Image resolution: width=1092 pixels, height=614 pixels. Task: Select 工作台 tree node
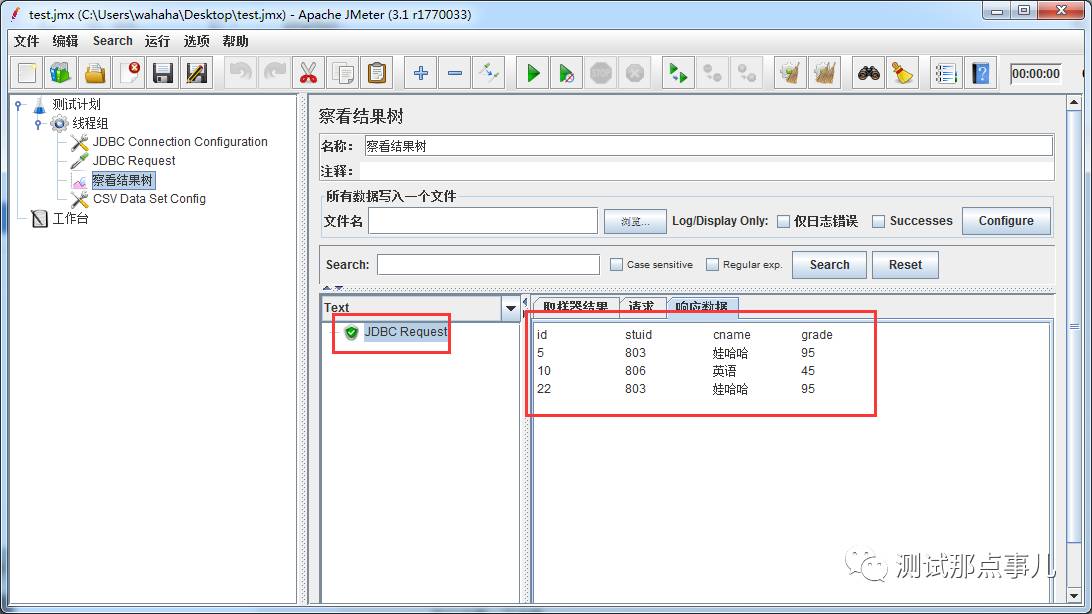pos(70,219)
